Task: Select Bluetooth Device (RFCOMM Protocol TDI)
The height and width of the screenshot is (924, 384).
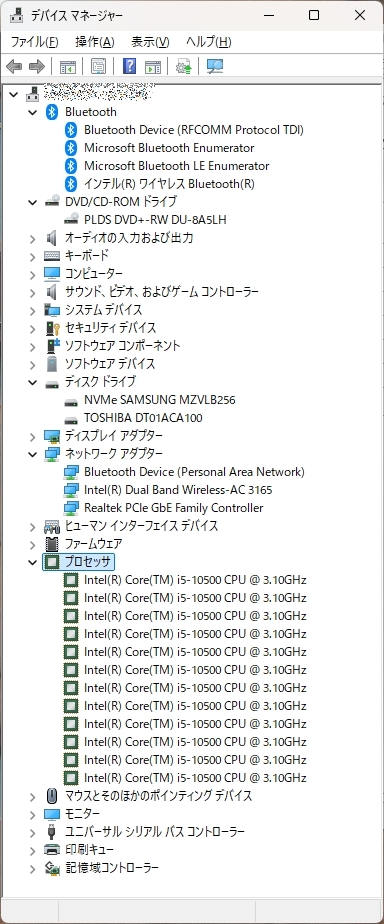Action: coord(194,130)
